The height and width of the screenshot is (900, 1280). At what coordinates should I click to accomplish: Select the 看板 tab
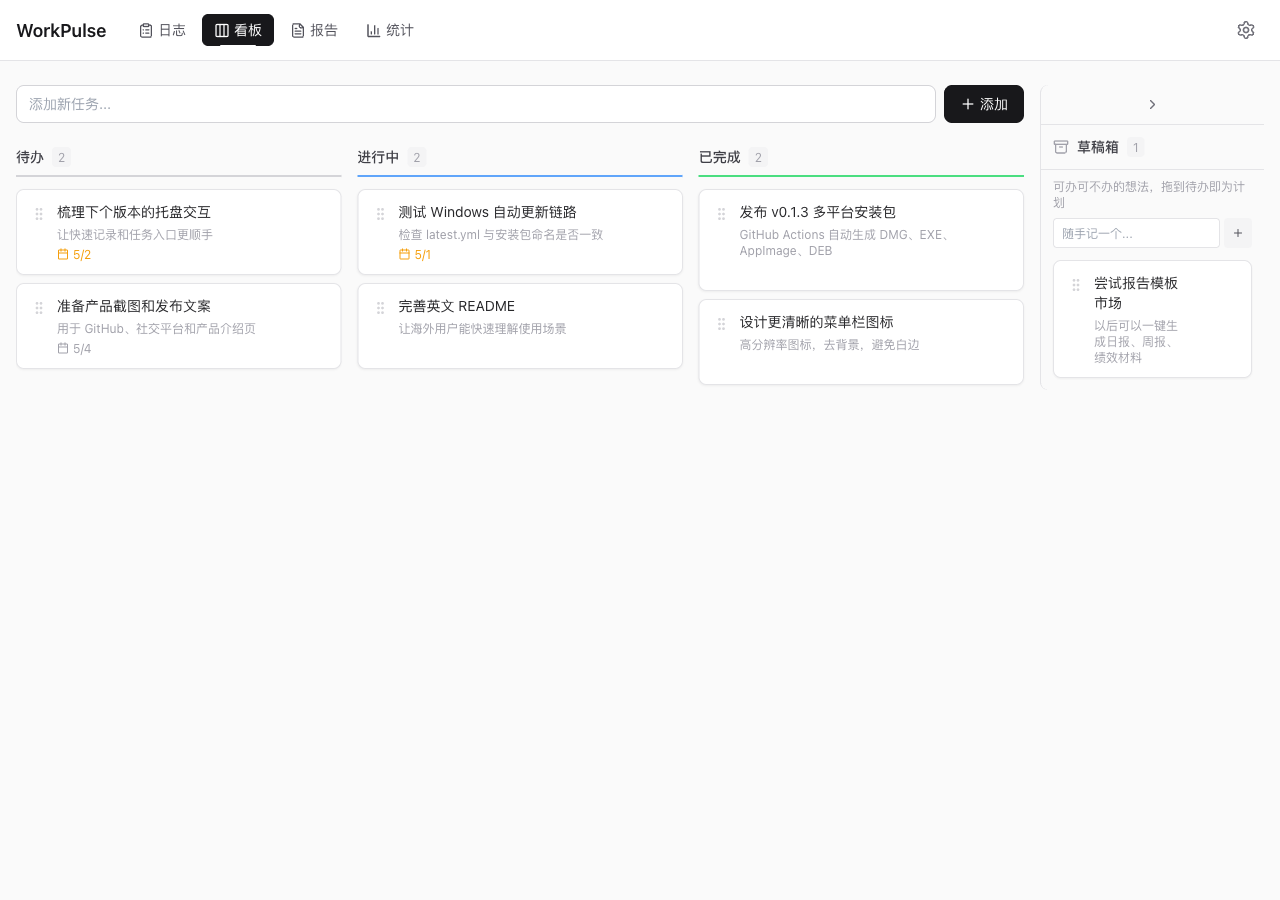pos(238,30)
